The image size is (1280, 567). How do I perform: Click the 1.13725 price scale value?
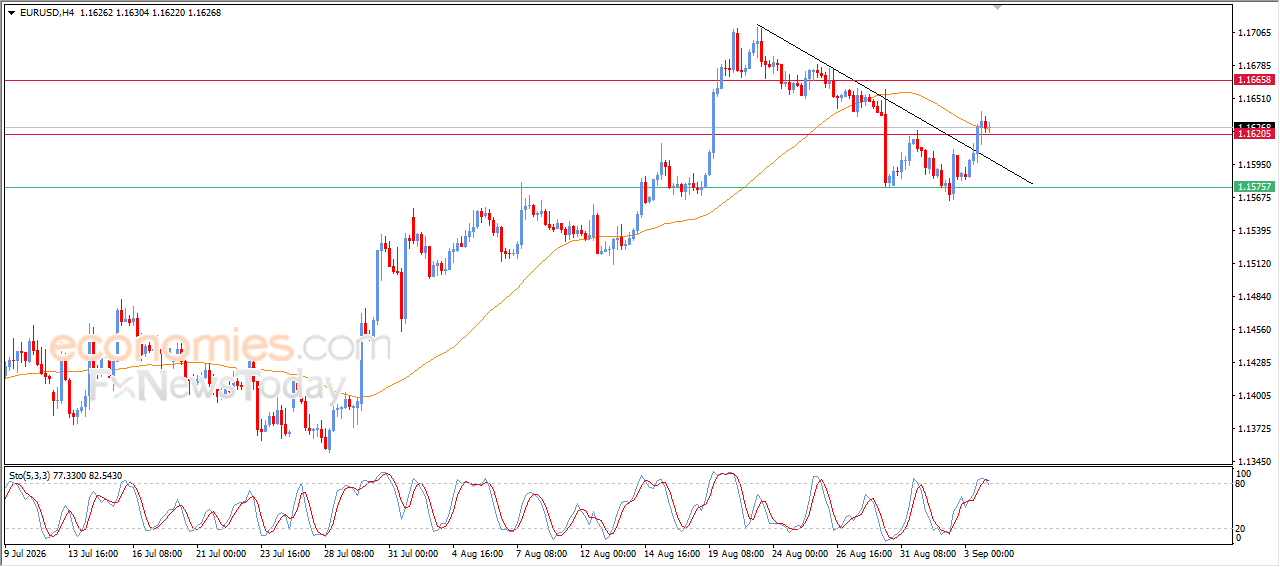pyautogui.click(x=1254, y=429)
